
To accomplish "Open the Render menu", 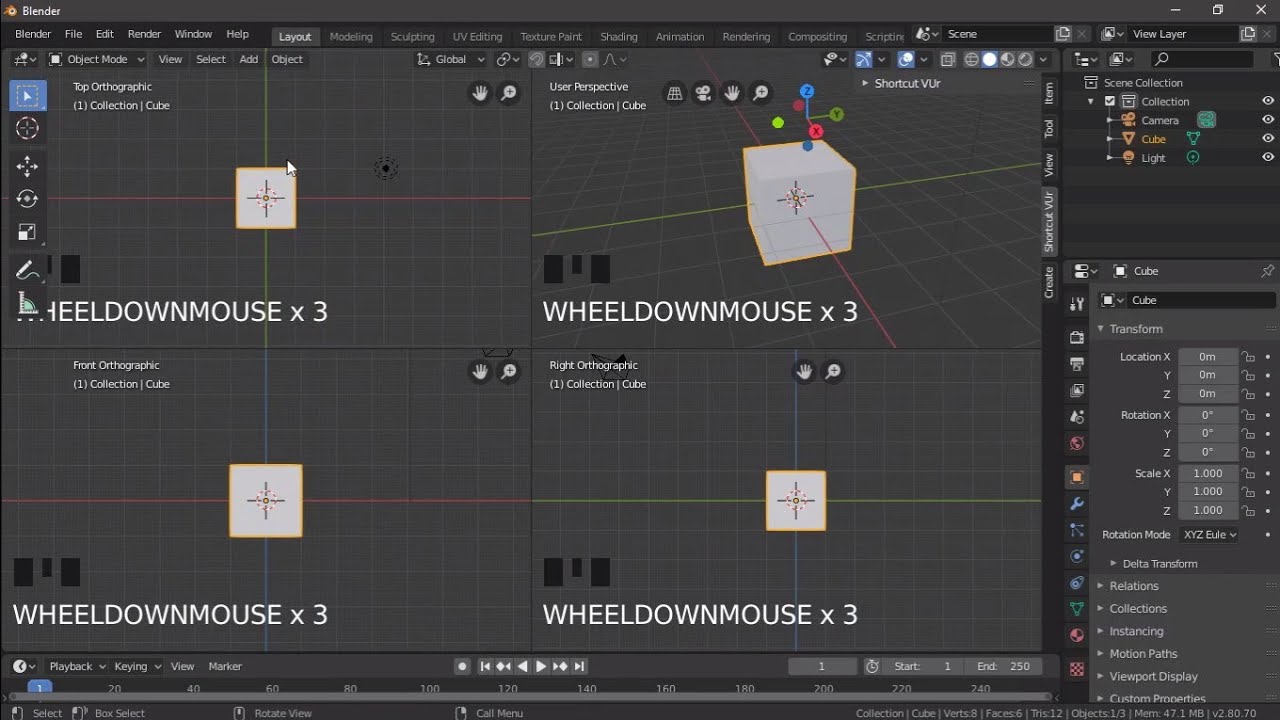I will tap(144, 34).
